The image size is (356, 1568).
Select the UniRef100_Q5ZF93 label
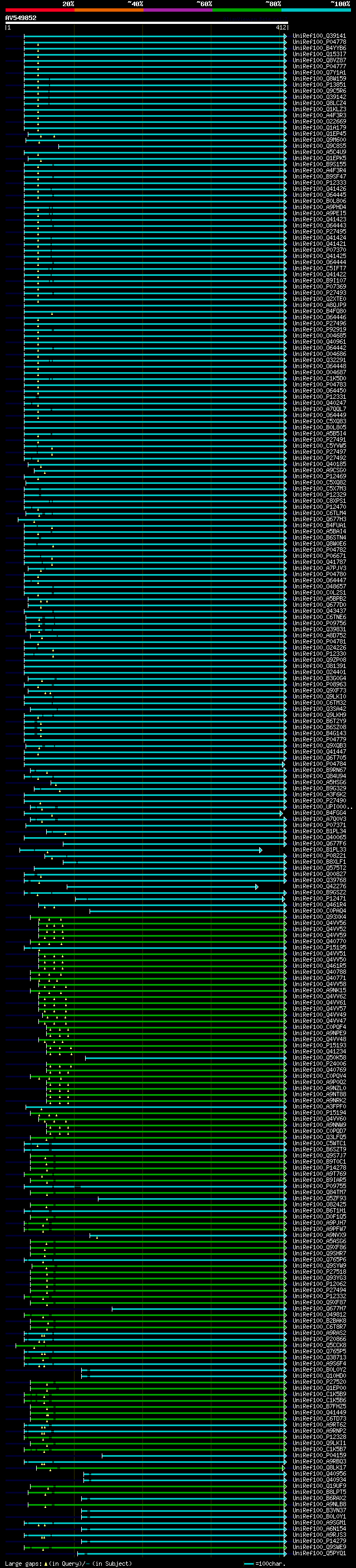(x=319, y=1199)
